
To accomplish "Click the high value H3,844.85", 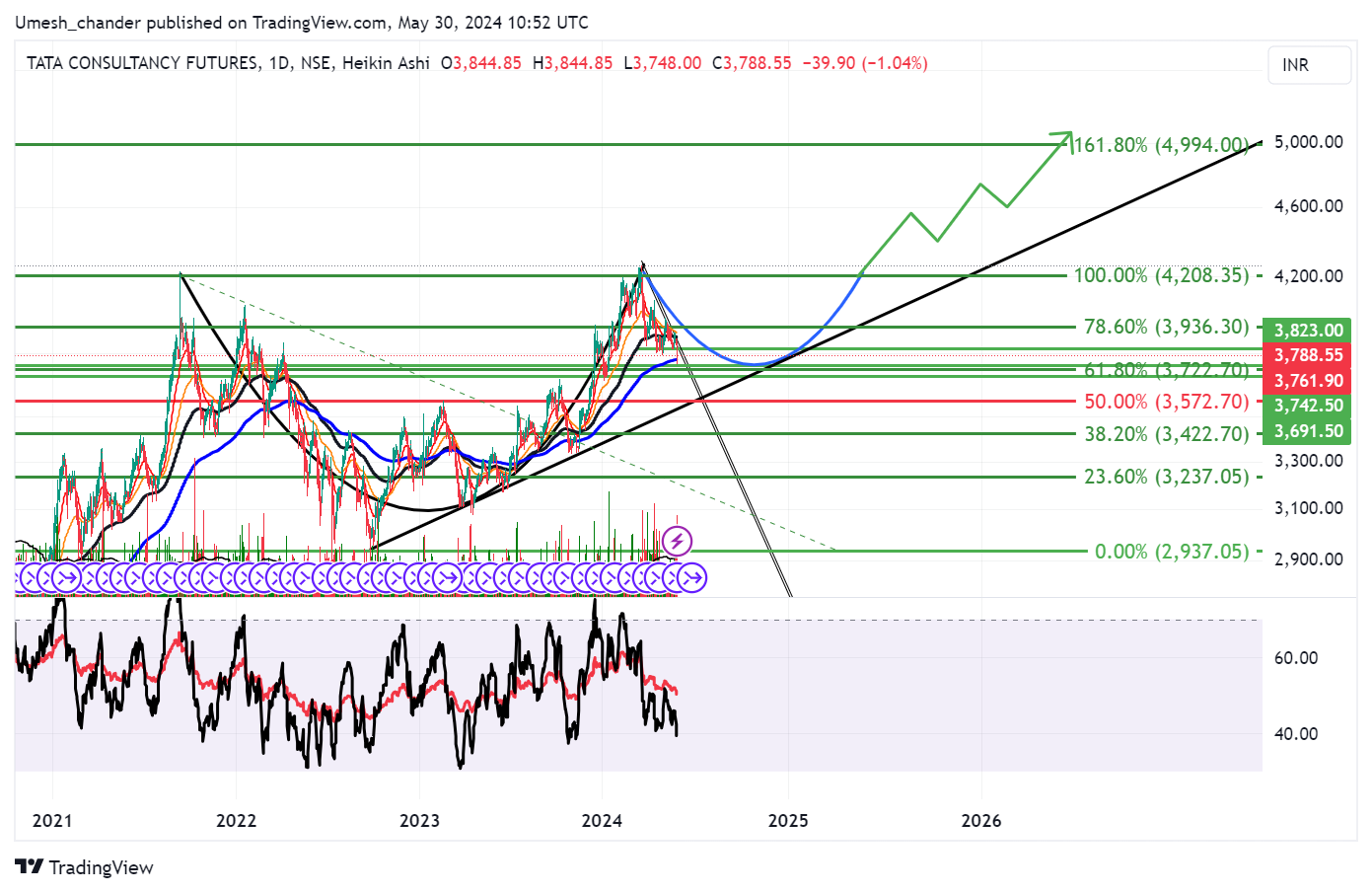I will tap(573, 63).
